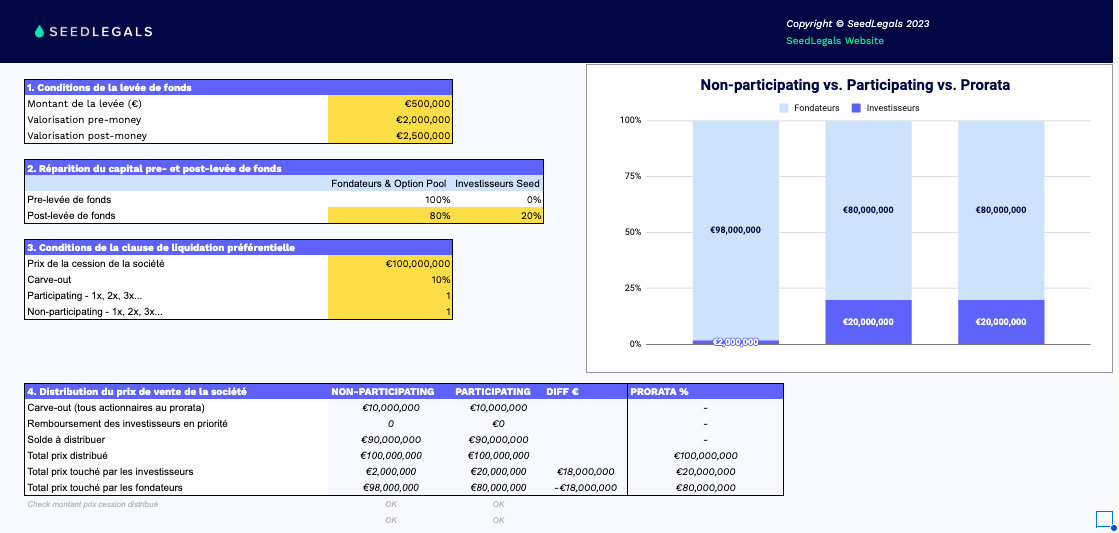Click the DIFF € column header
Viewport: 1119px width, 533px height.
click(563, 391)
